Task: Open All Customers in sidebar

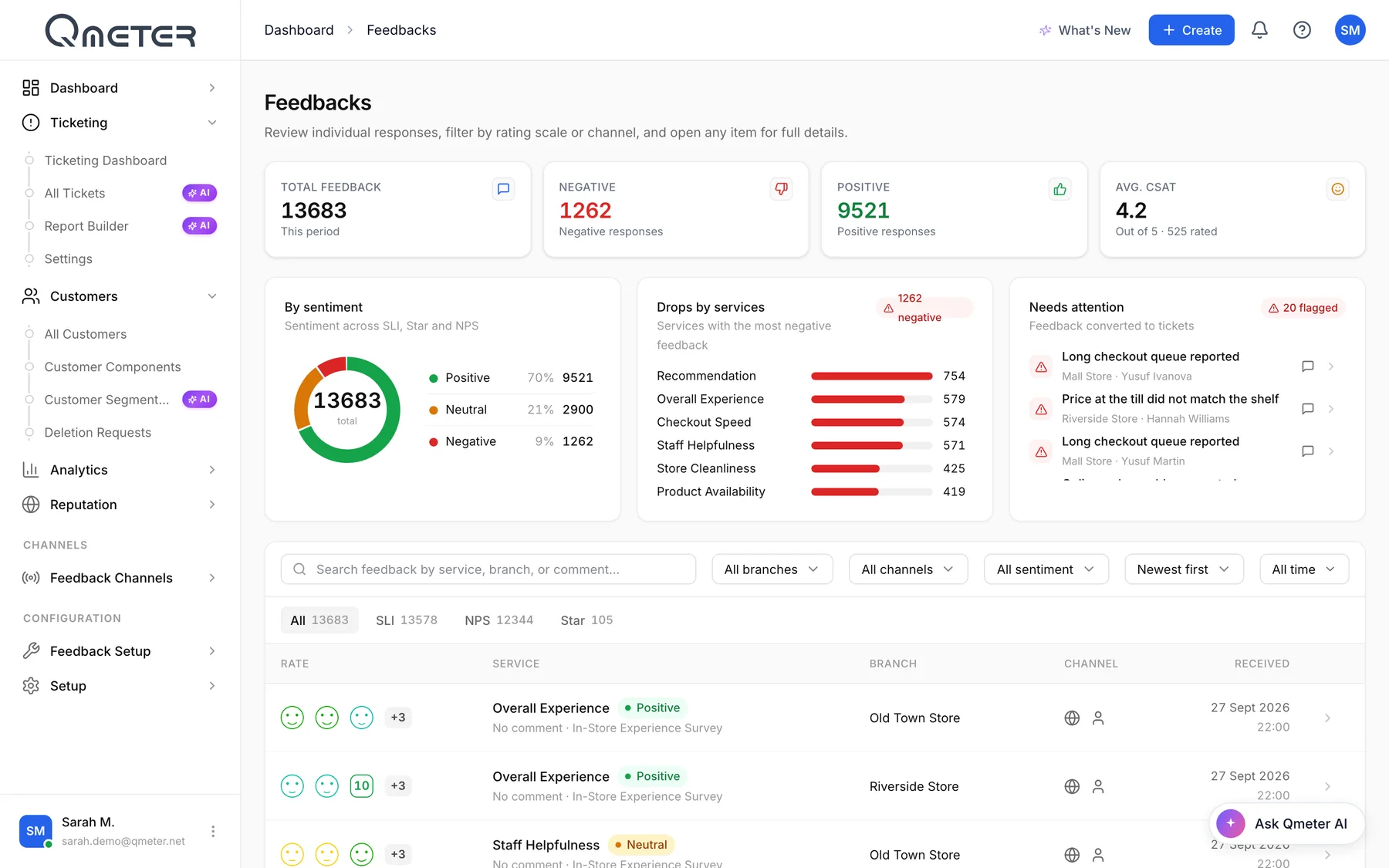Action: [86, 334]
